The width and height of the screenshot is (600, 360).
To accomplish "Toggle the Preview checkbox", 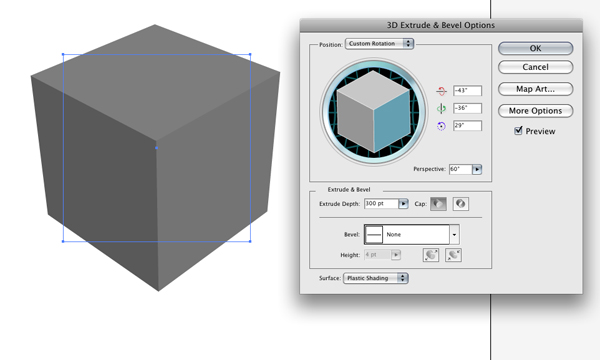I will click(x=518, y=131).
